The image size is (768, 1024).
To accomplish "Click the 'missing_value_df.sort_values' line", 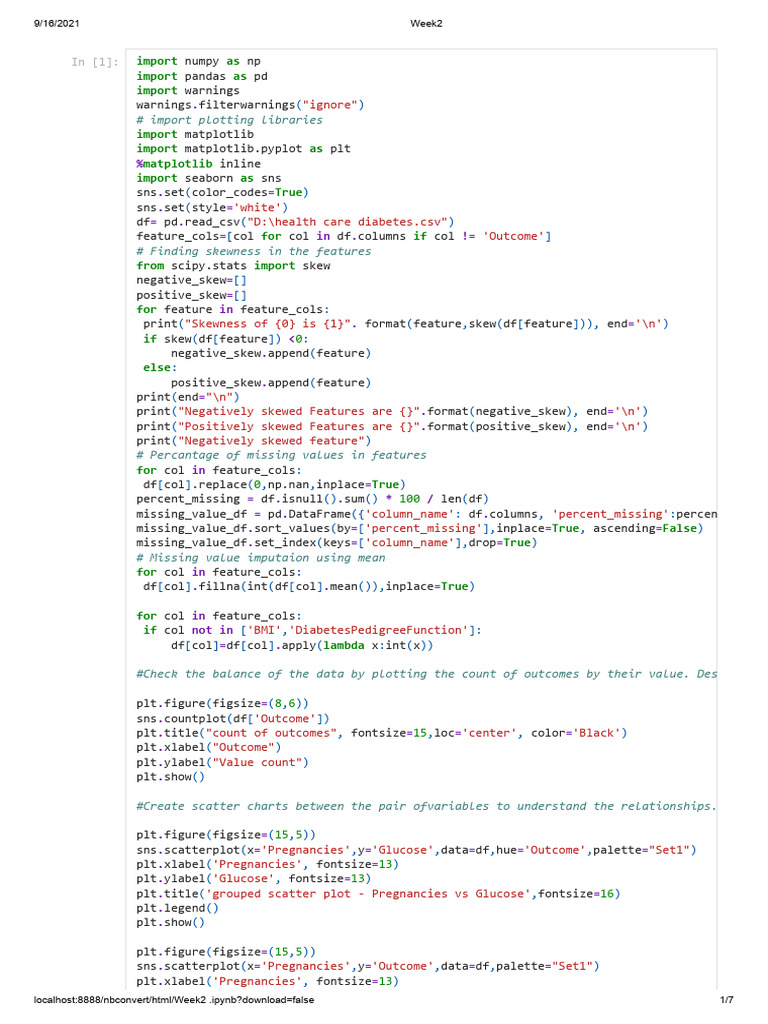I will (x=420, y=528).
